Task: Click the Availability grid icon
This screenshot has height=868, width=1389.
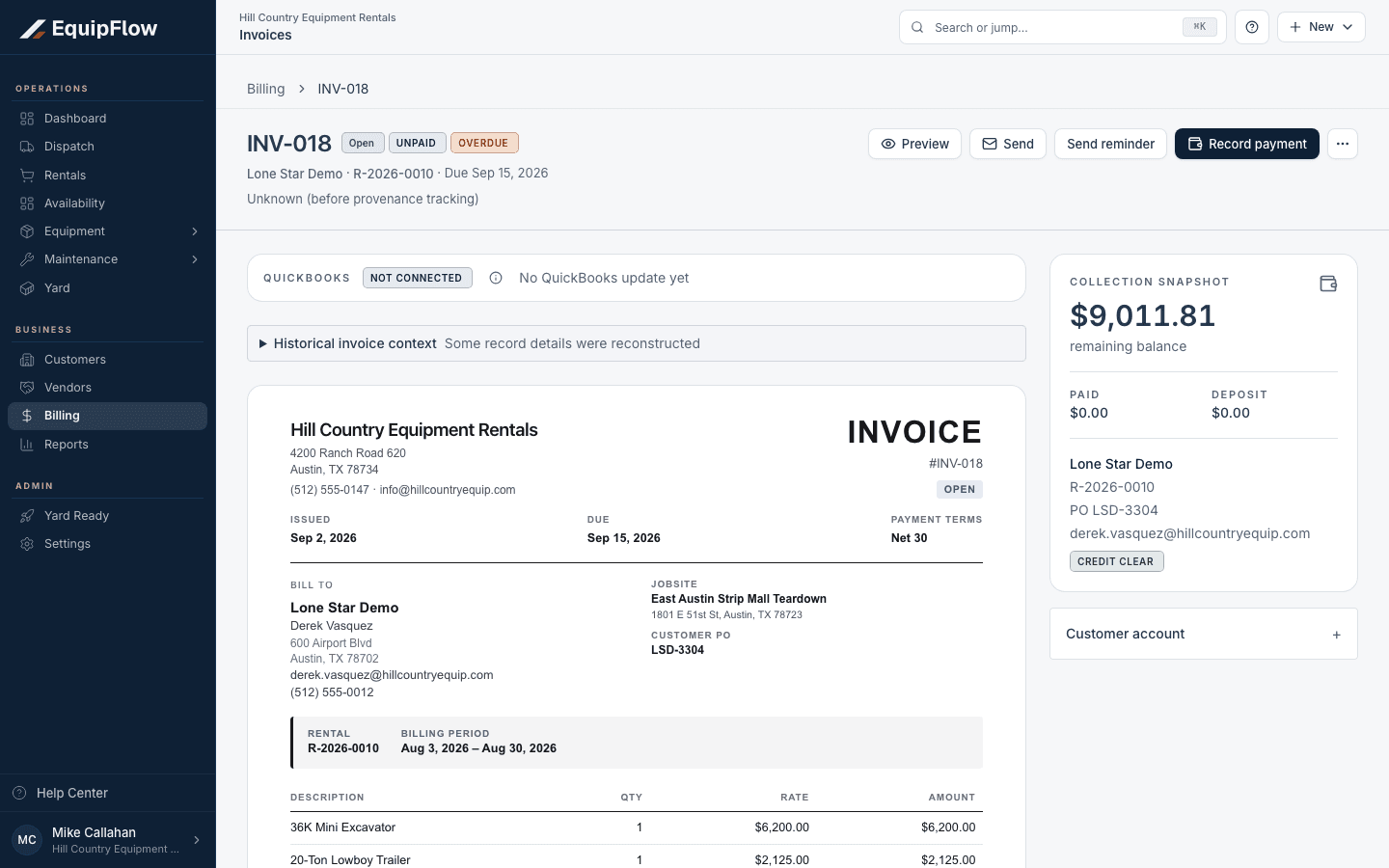Action: pos(27,203)
